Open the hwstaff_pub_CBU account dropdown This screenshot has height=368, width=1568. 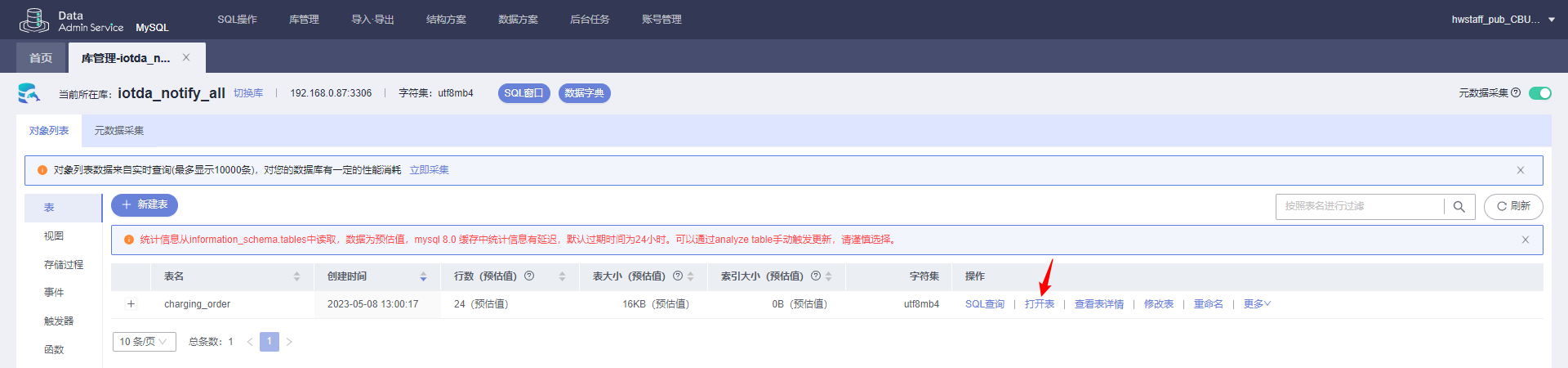[x=1503, y=20]
